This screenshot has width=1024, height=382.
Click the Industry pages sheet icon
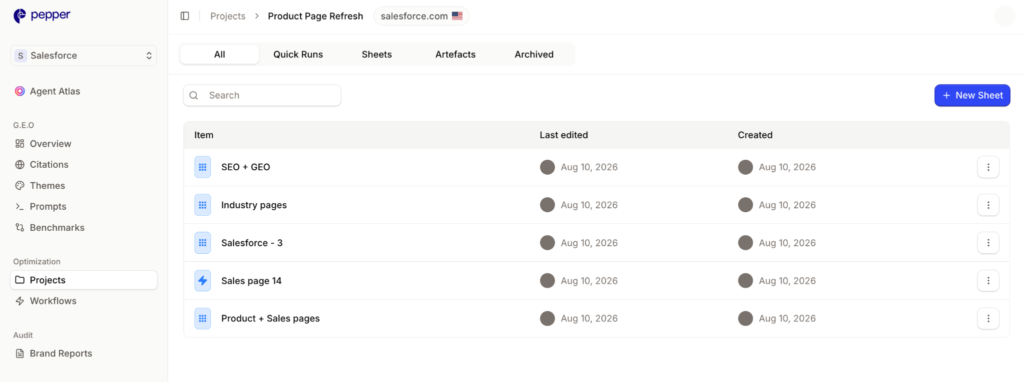tap(202, 205)
